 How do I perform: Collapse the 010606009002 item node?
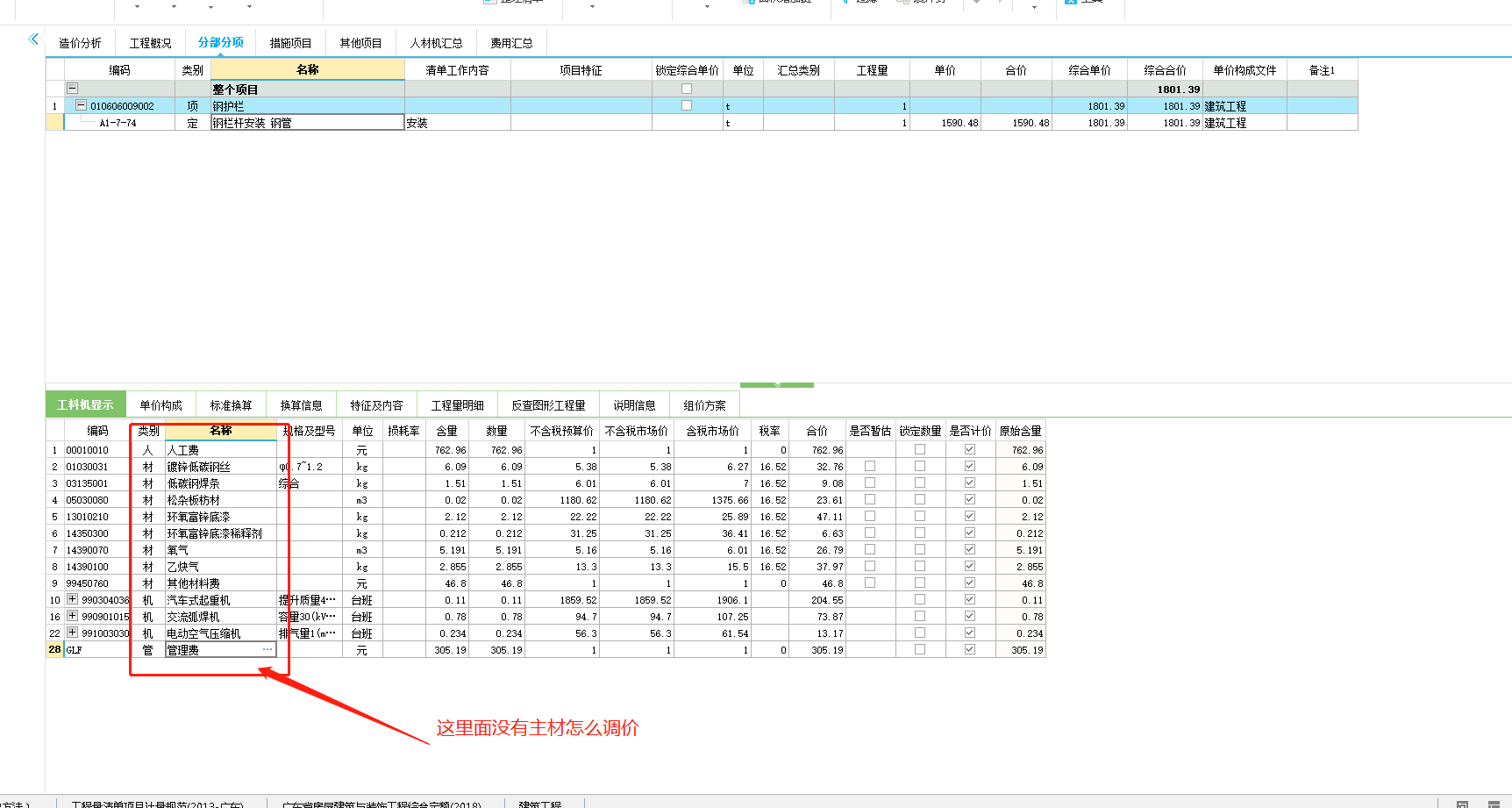[x=81, y=105]
